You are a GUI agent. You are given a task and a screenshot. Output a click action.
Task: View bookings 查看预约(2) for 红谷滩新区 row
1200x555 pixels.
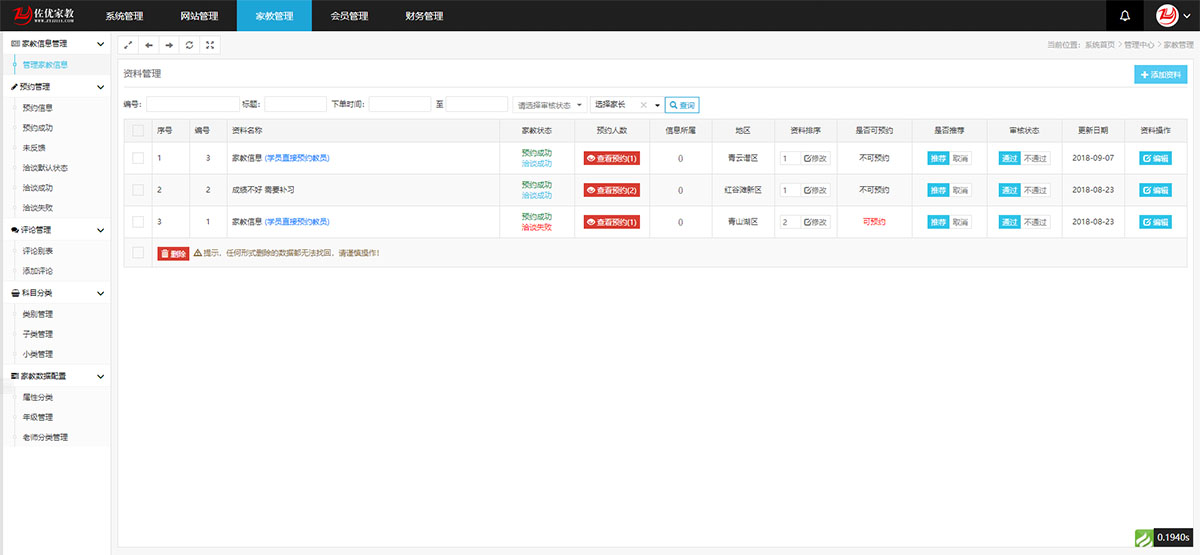[611, 190]
